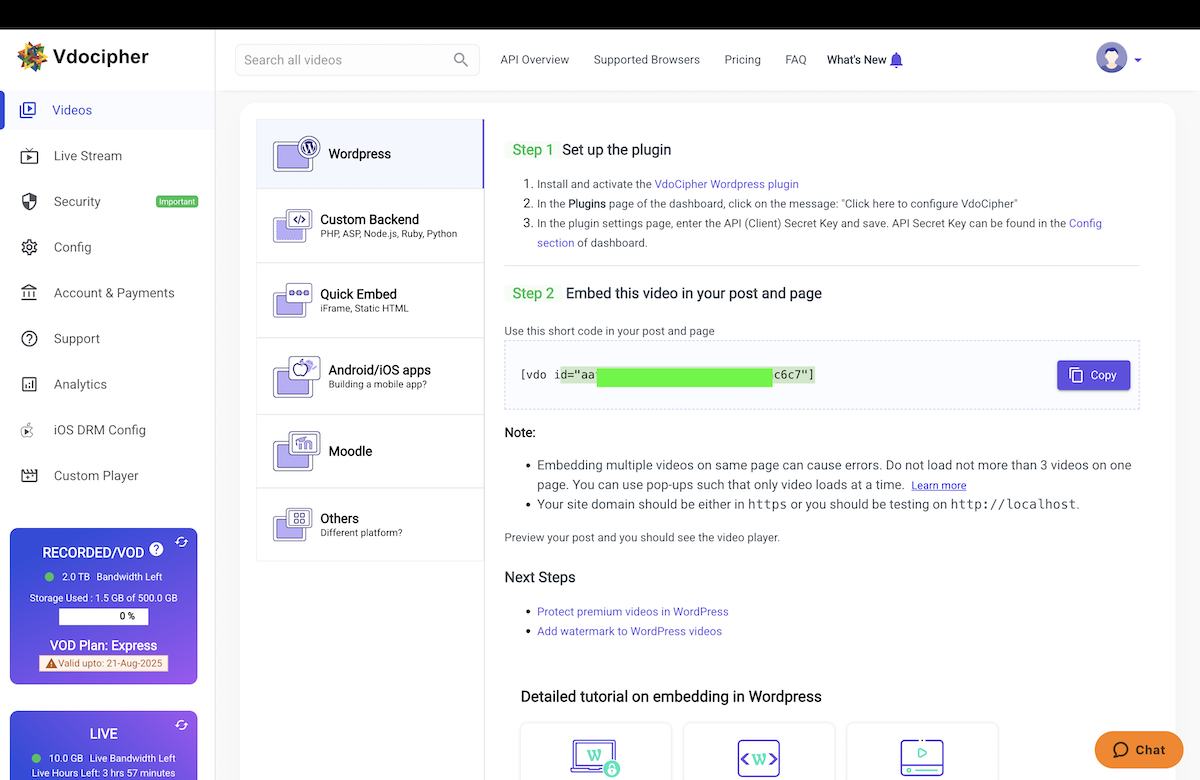Screen dimensions: 1200x780
Task: Click the Analytics chart icon
Action: tap(30, 384)
